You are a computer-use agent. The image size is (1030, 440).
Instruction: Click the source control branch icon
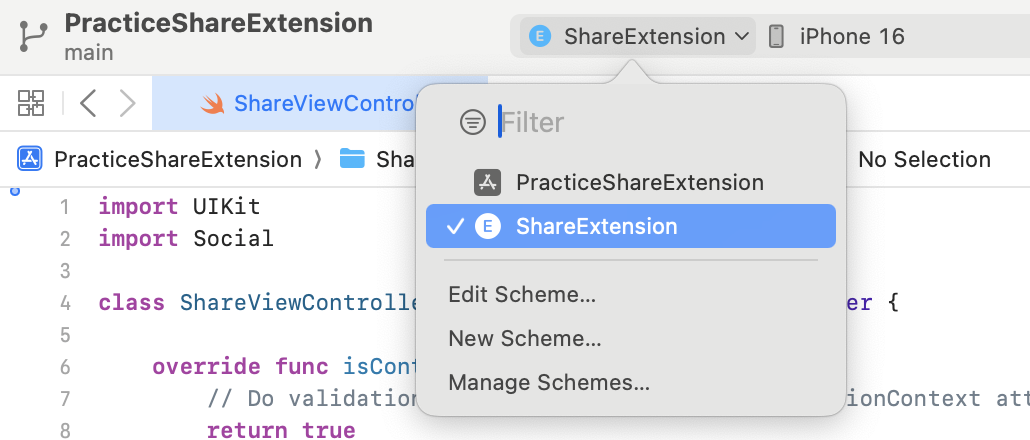pos(33,37)
